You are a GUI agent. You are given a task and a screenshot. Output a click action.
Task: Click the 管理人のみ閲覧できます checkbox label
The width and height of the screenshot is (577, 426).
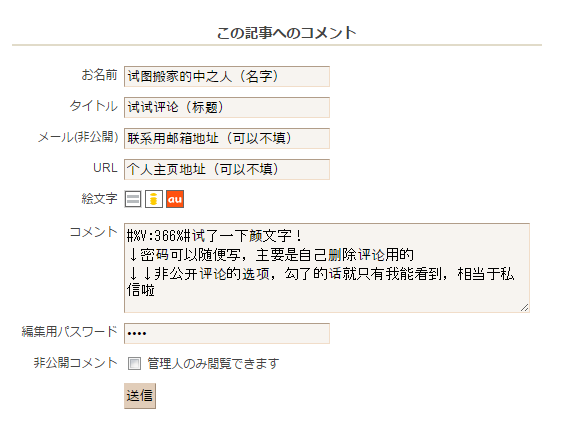point(213,363)
